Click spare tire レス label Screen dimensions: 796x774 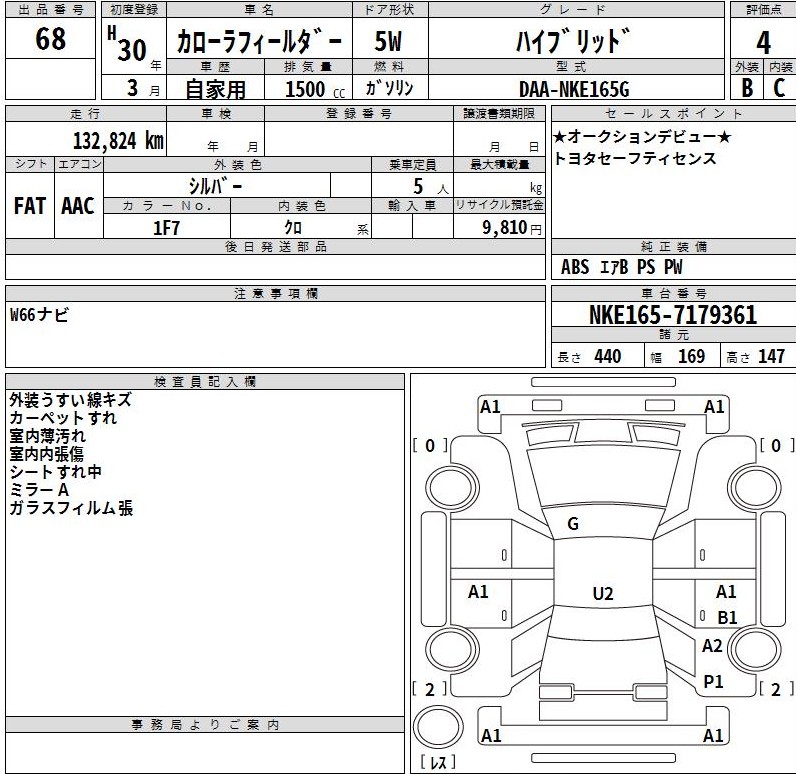439,762
